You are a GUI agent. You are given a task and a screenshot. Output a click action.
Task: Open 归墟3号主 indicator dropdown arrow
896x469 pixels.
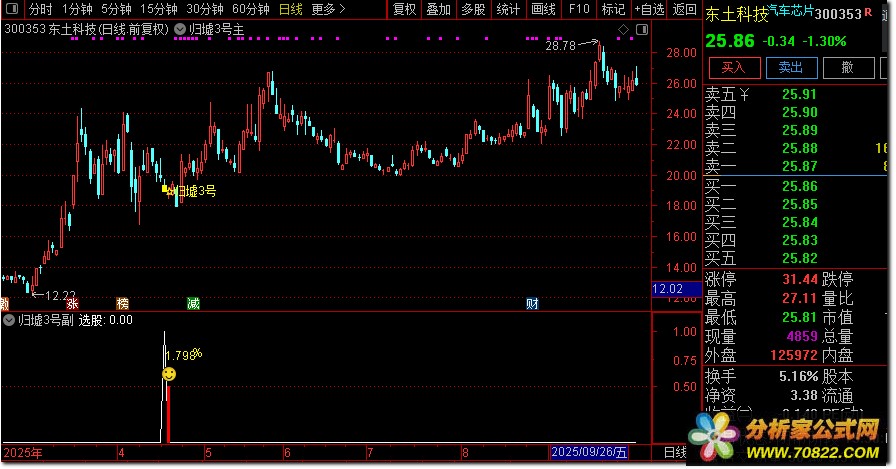click(x=179, y=29)
